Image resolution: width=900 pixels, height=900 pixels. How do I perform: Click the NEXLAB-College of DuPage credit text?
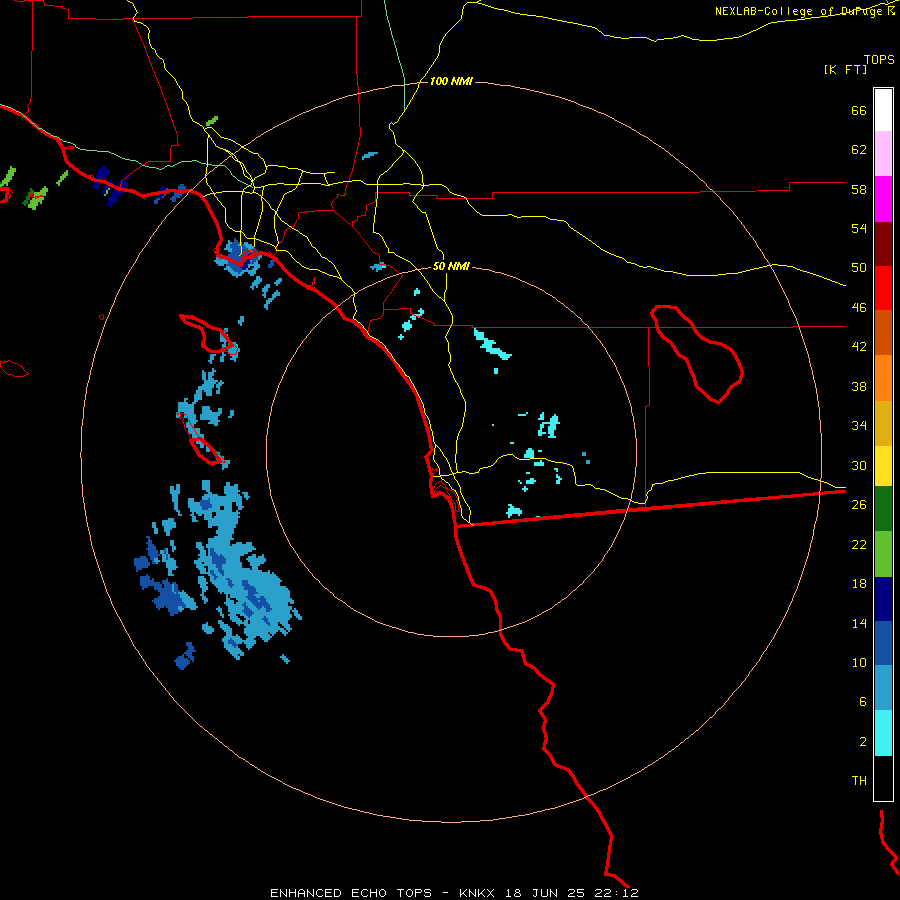798,11
